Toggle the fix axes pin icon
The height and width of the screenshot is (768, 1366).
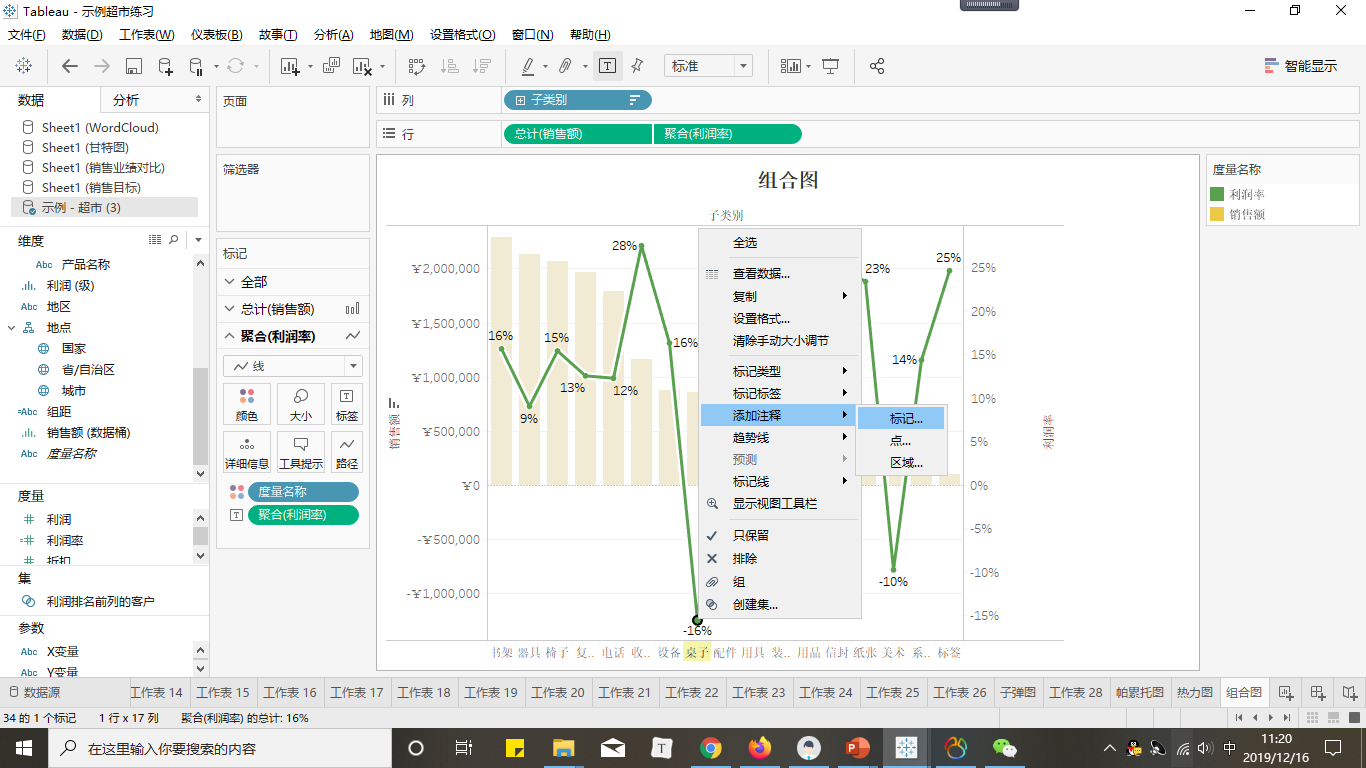coord(637,66)
